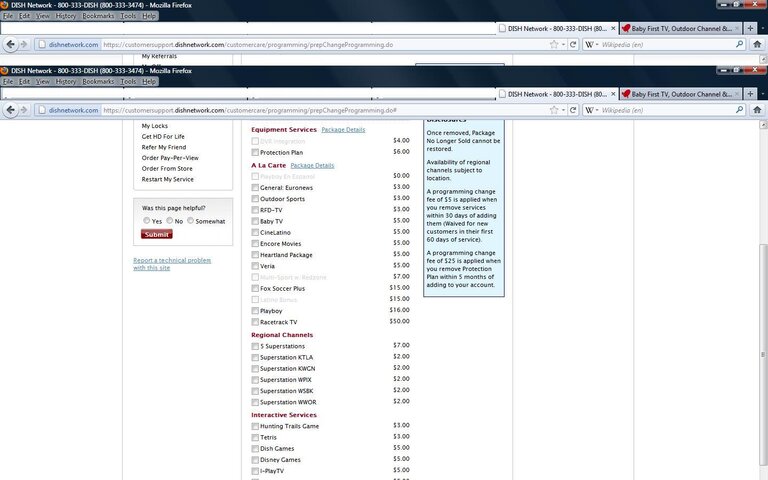Click the Wikipedia search field in the front window

coord(667,110)
